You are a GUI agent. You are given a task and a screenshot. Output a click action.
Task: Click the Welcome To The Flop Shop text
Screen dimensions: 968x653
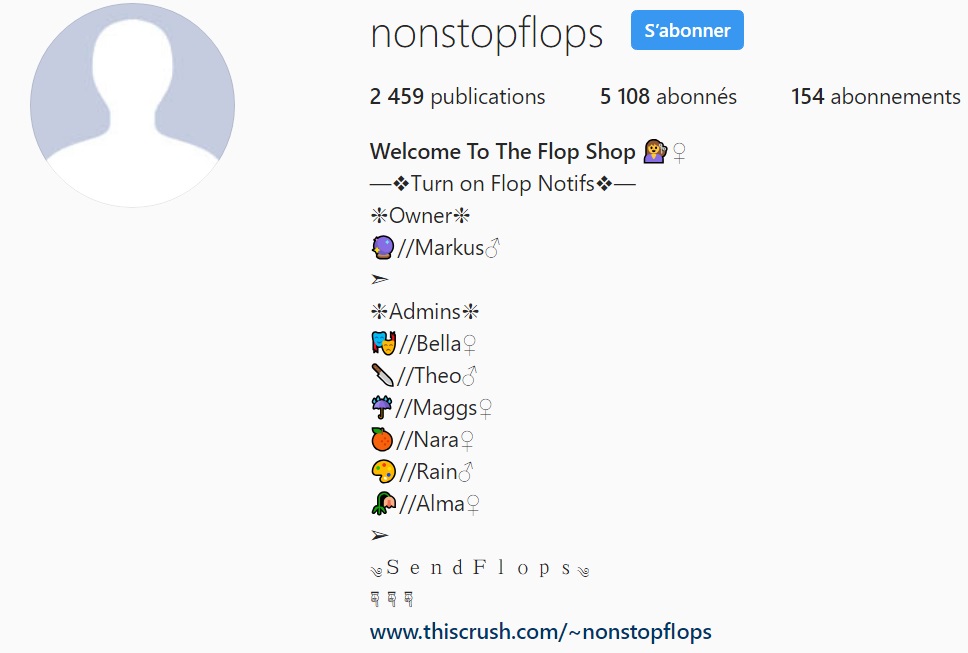tap(503, 152)
